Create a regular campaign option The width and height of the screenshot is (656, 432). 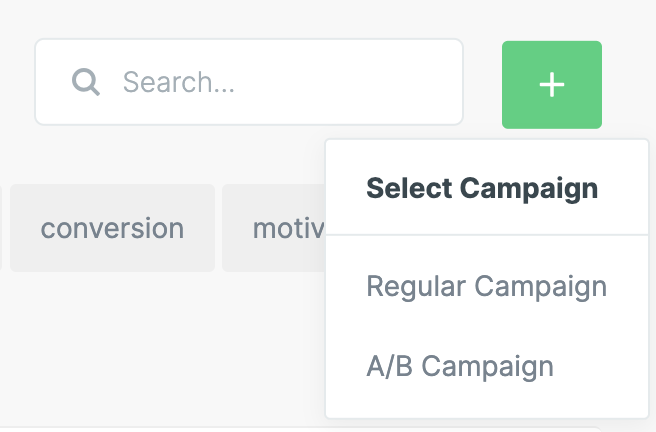pos(486,287)
